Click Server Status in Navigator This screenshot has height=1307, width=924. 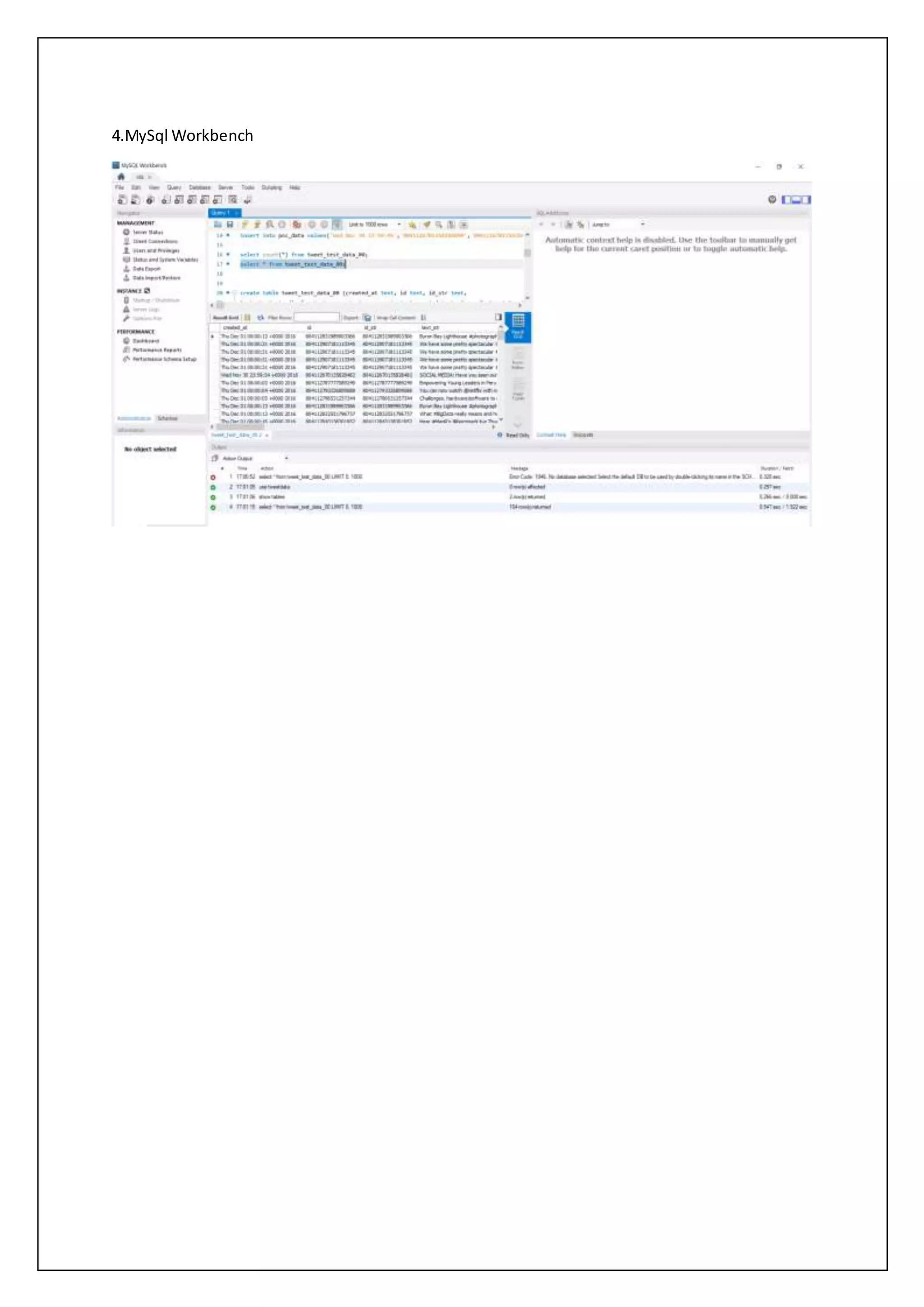click(148, 232)
